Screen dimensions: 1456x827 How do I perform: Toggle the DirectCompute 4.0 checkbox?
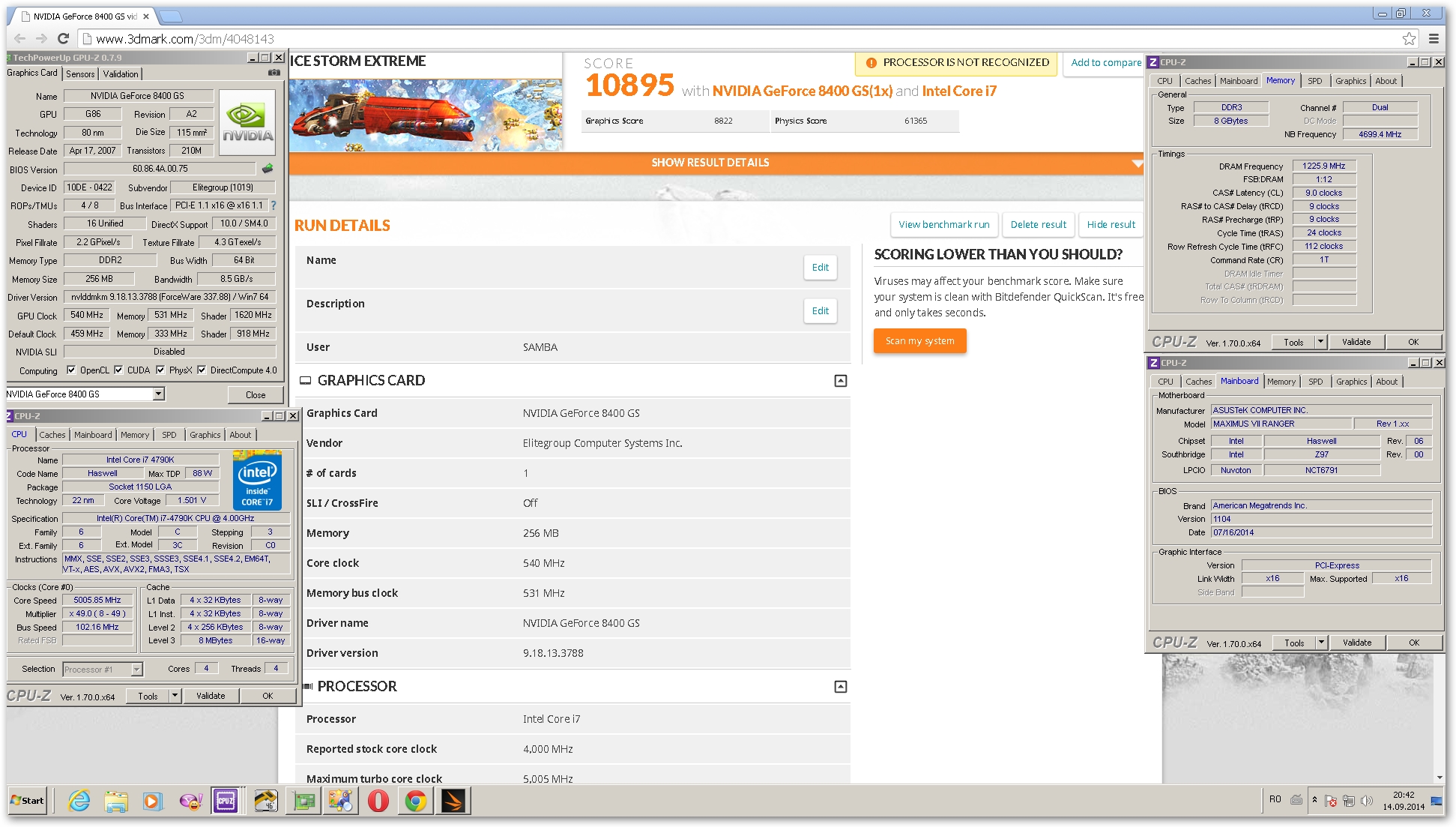click(x=202, y=370)
